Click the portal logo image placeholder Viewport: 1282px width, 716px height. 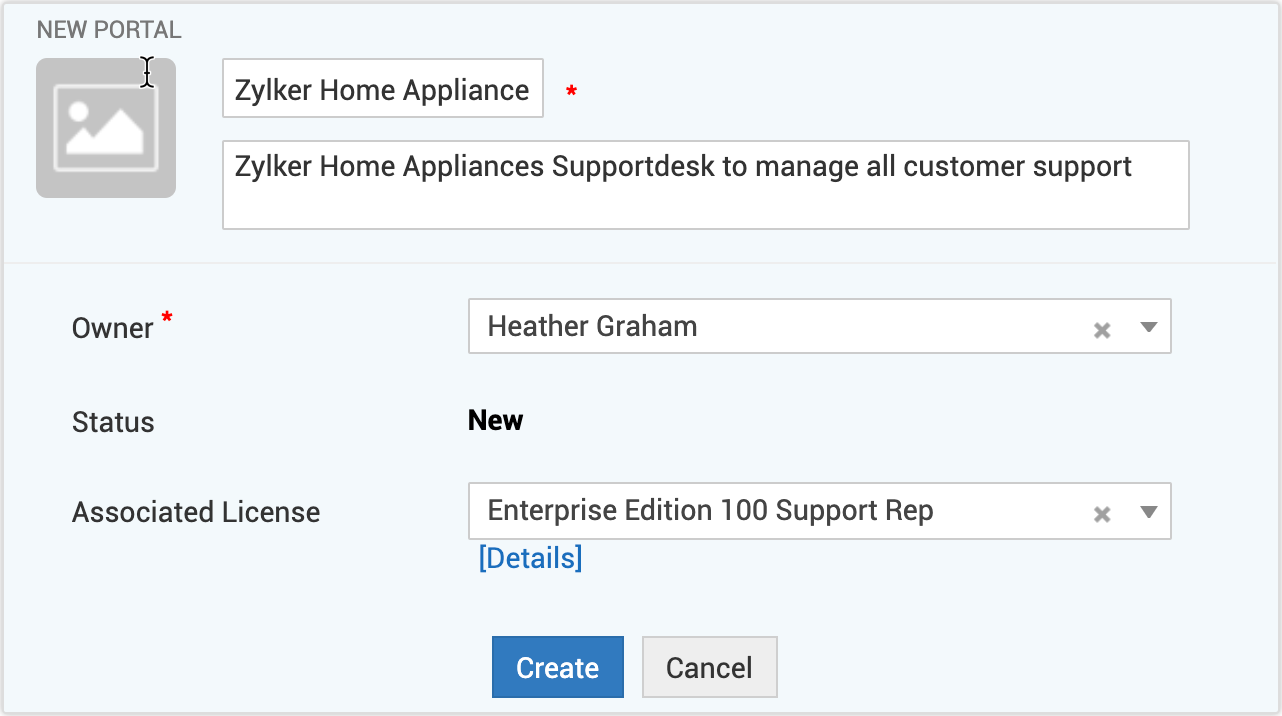(106, 127)
